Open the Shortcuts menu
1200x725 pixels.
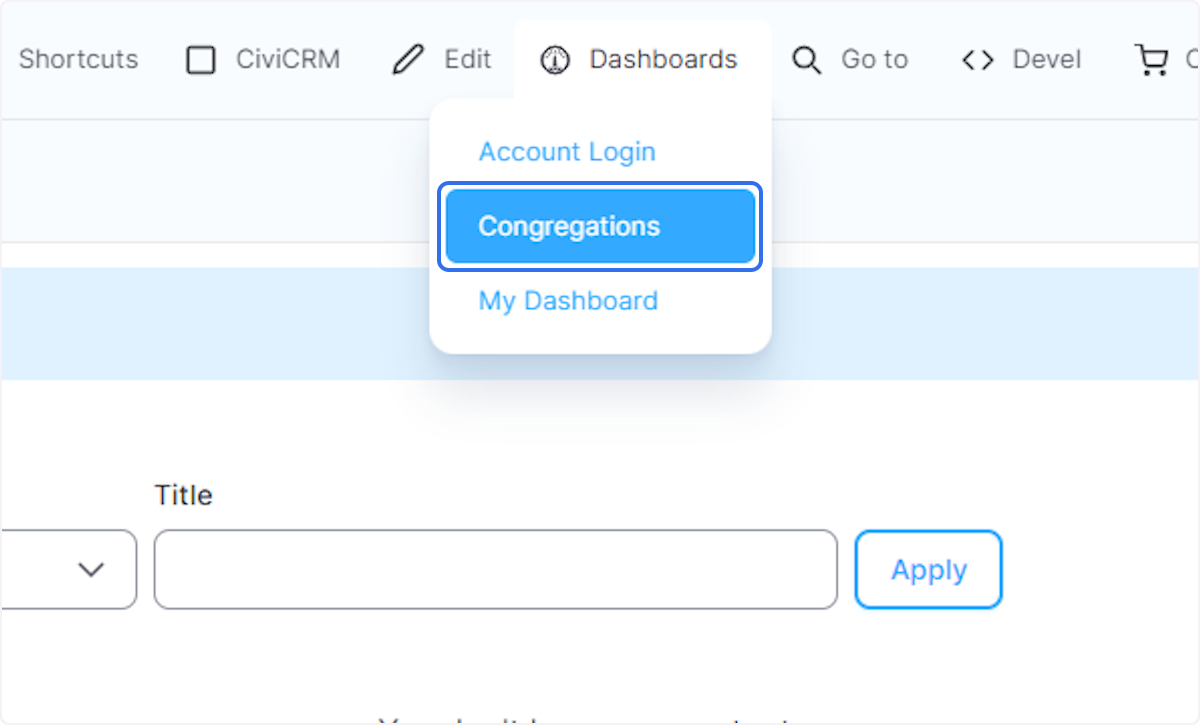click(x=78, y=60)
